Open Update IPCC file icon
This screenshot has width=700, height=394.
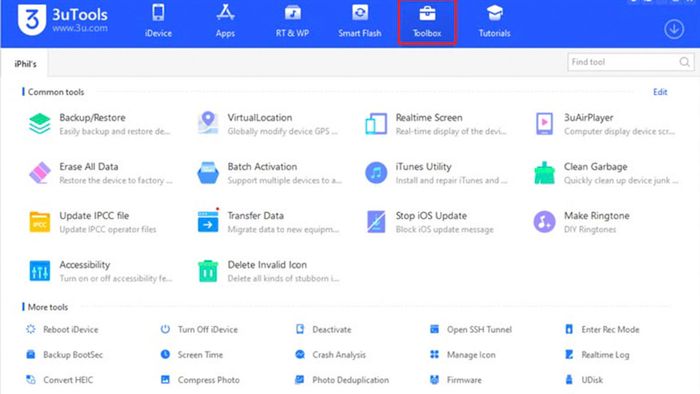pos(40,222)
